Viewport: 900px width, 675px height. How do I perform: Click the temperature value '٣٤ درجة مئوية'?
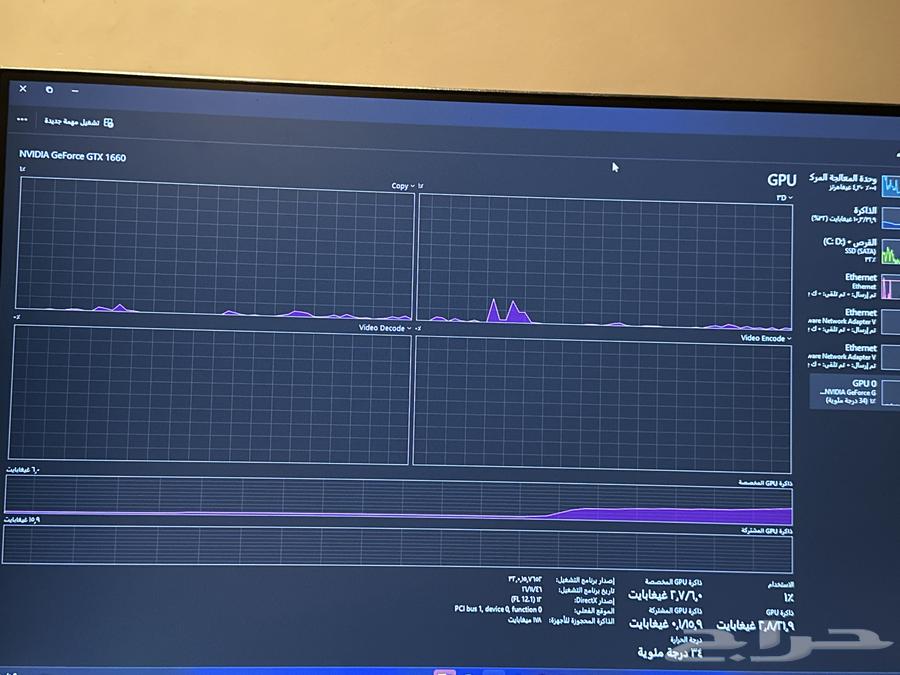[x=670, y=653]
